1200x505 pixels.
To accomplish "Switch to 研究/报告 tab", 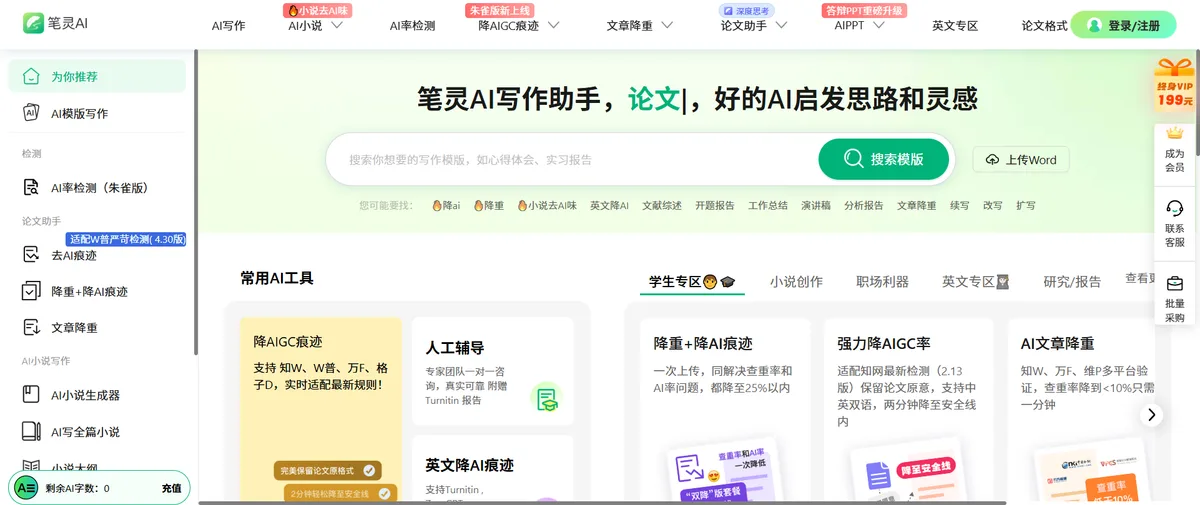I will [x=1072, y=282].
